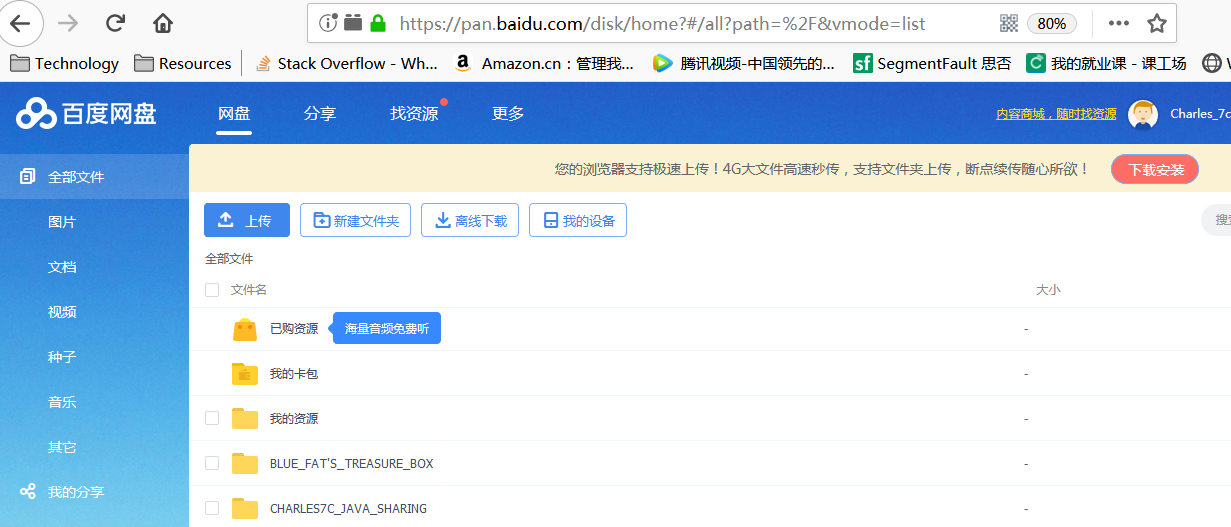The width and height of the screenshot is (1231, 527).
Task: Open the 我的卡包 card folder icon
Action: [x=245, y=374]
